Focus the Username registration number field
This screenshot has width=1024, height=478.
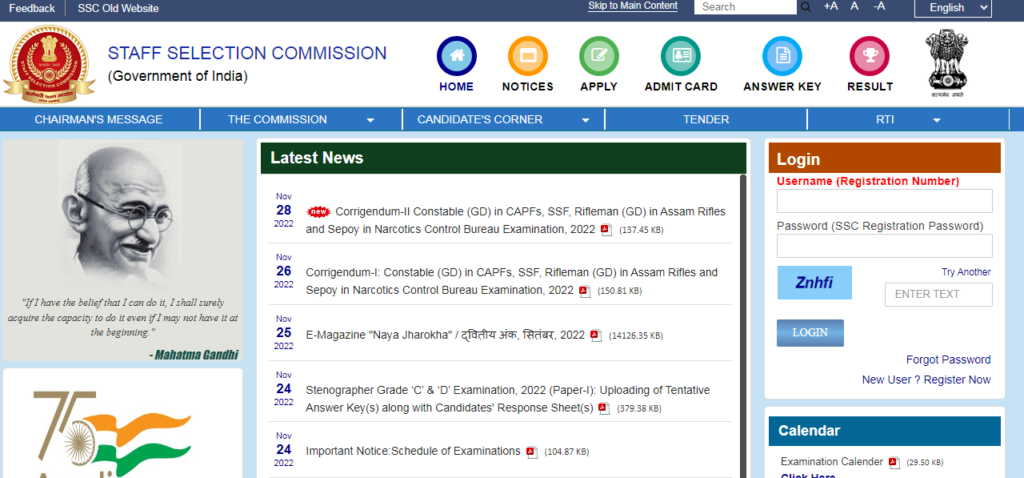[884, 201]
